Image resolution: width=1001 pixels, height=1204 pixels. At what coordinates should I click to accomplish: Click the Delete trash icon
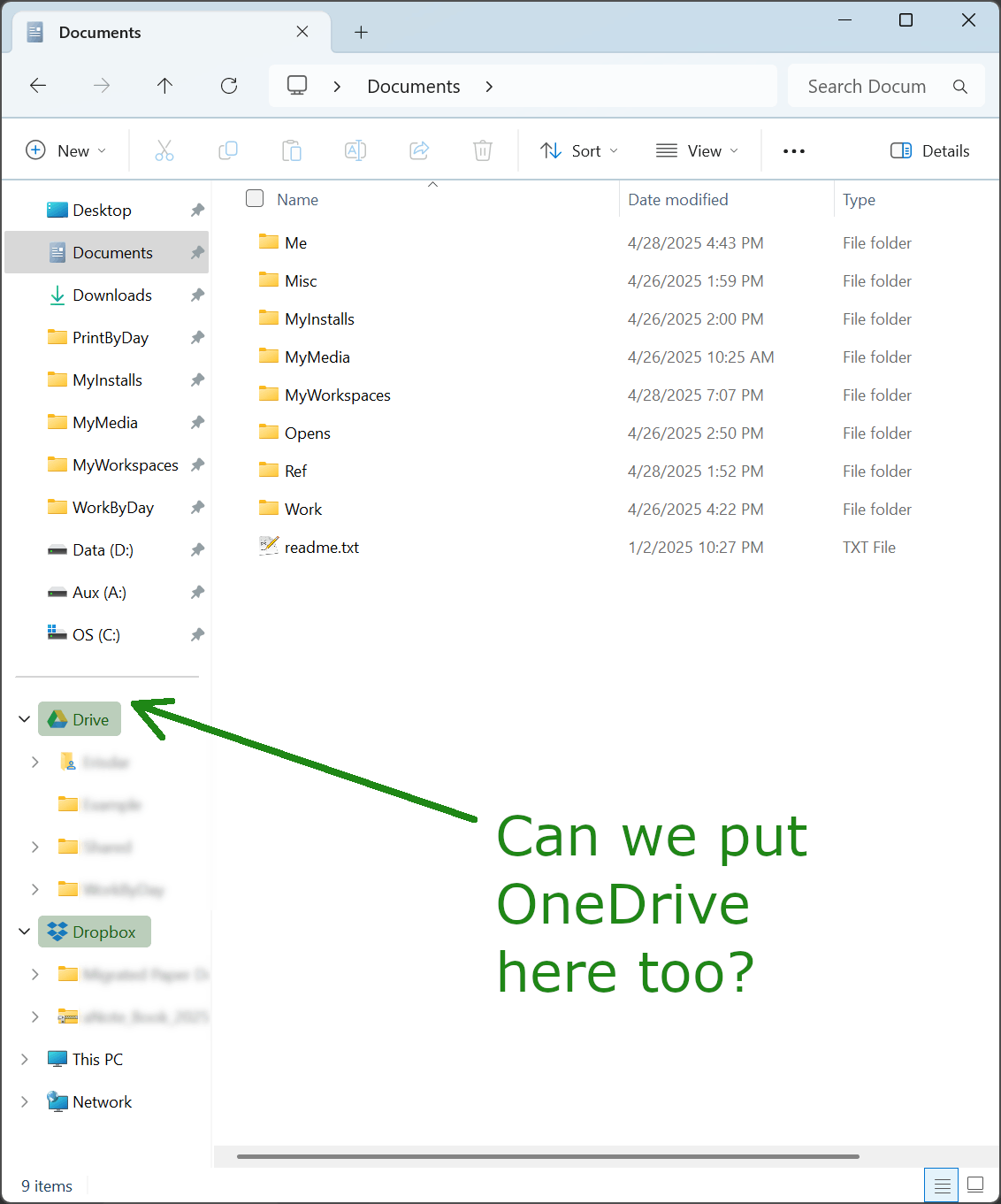(x=483, y=150)
